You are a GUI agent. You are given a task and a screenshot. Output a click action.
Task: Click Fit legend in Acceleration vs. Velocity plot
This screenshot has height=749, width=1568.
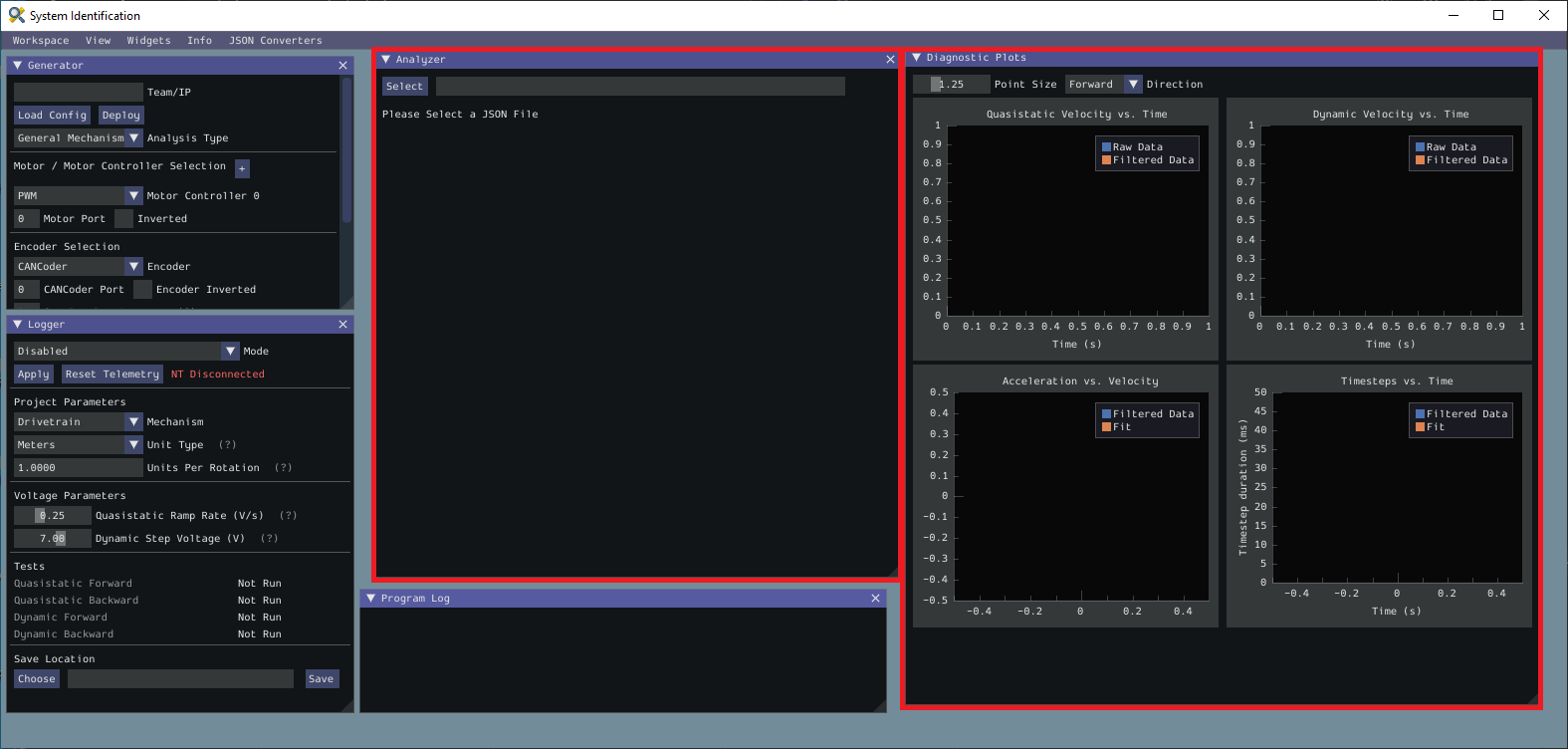(x=1116, y=427)
